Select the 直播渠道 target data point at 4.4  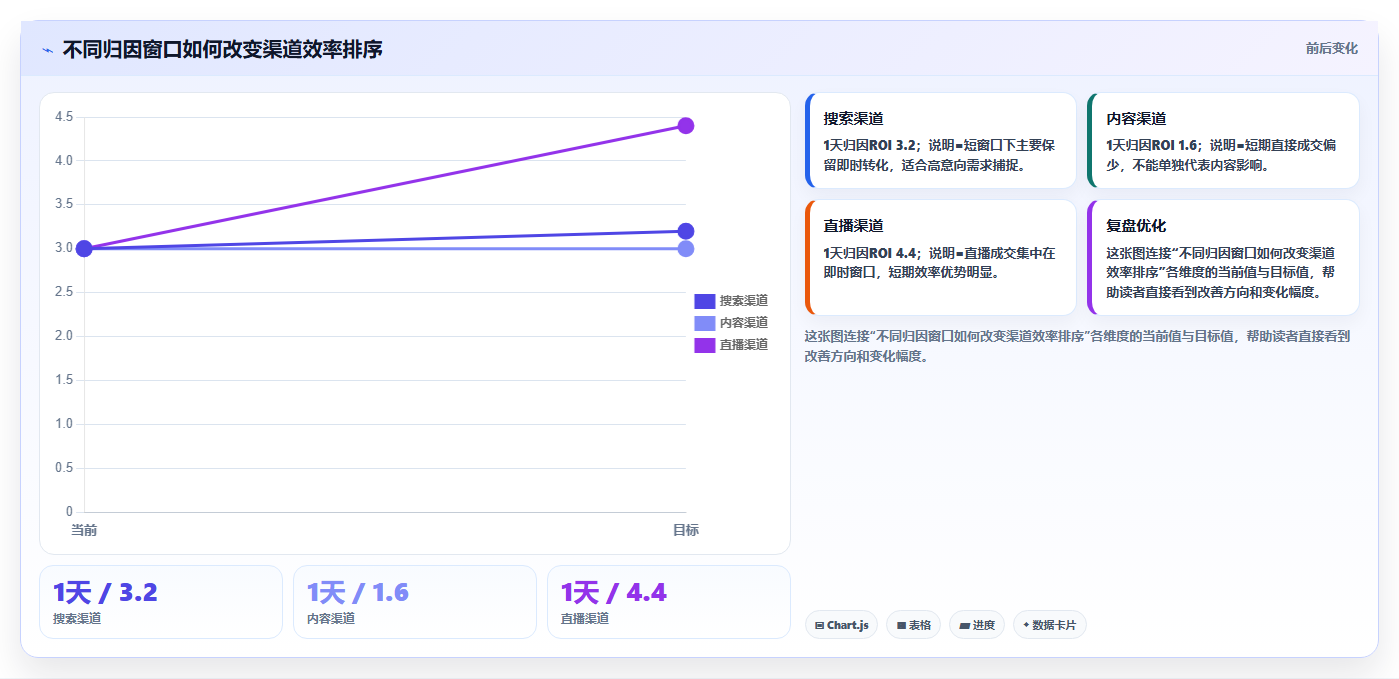(686, 126)
